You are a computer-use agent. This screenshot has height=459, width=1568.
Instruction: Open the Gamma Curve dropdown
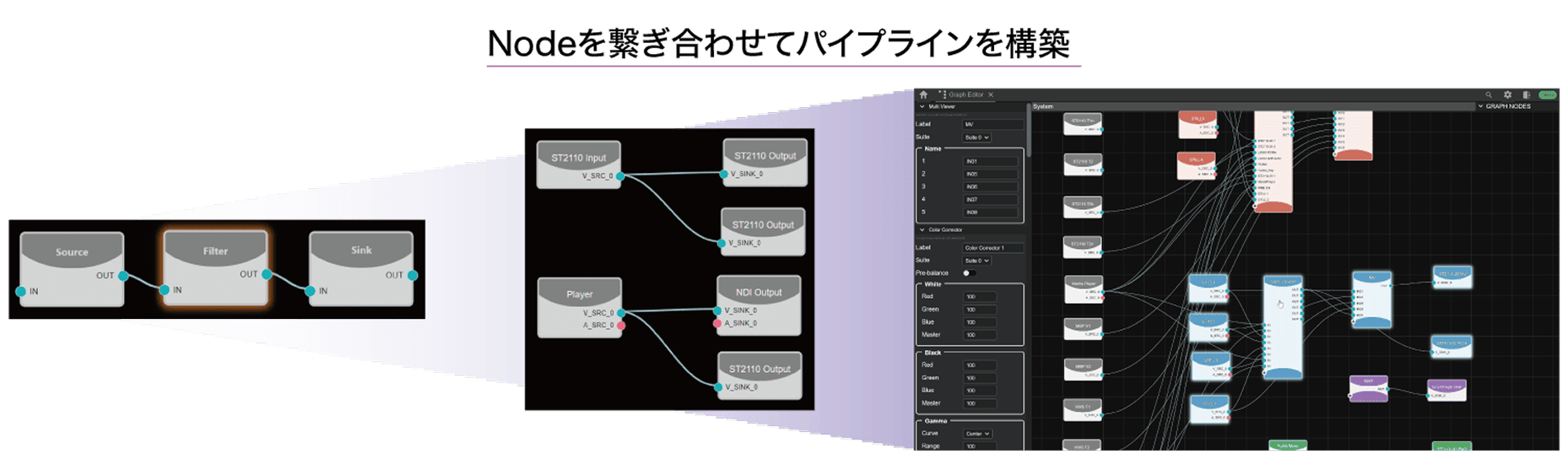[x=978, y=434]
